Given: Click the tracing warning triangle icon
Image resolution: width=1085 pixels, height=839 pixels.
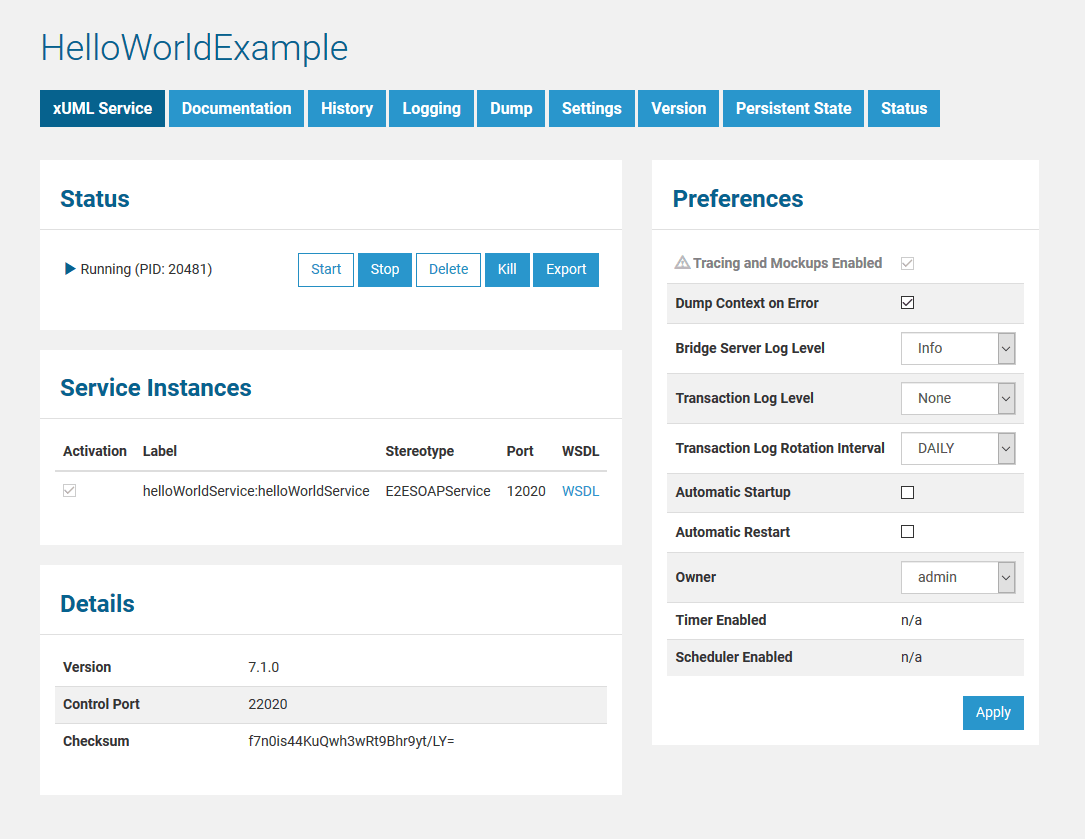Looking at the screenshot, I should tap(682, 263).
